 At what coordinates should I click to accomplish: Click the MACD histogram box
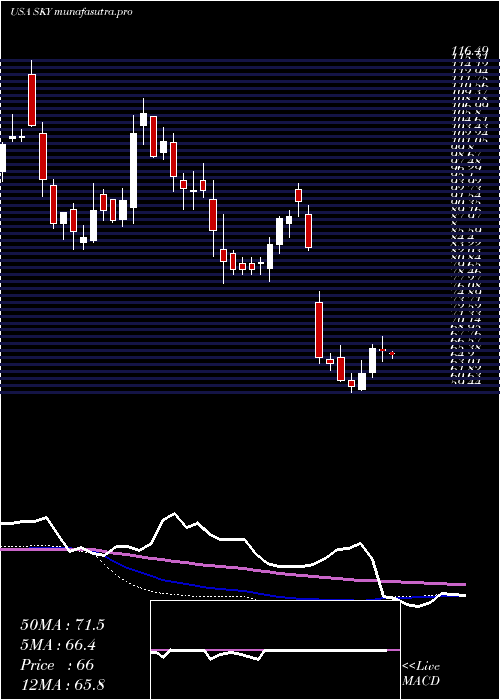click(x=275, y=650)
